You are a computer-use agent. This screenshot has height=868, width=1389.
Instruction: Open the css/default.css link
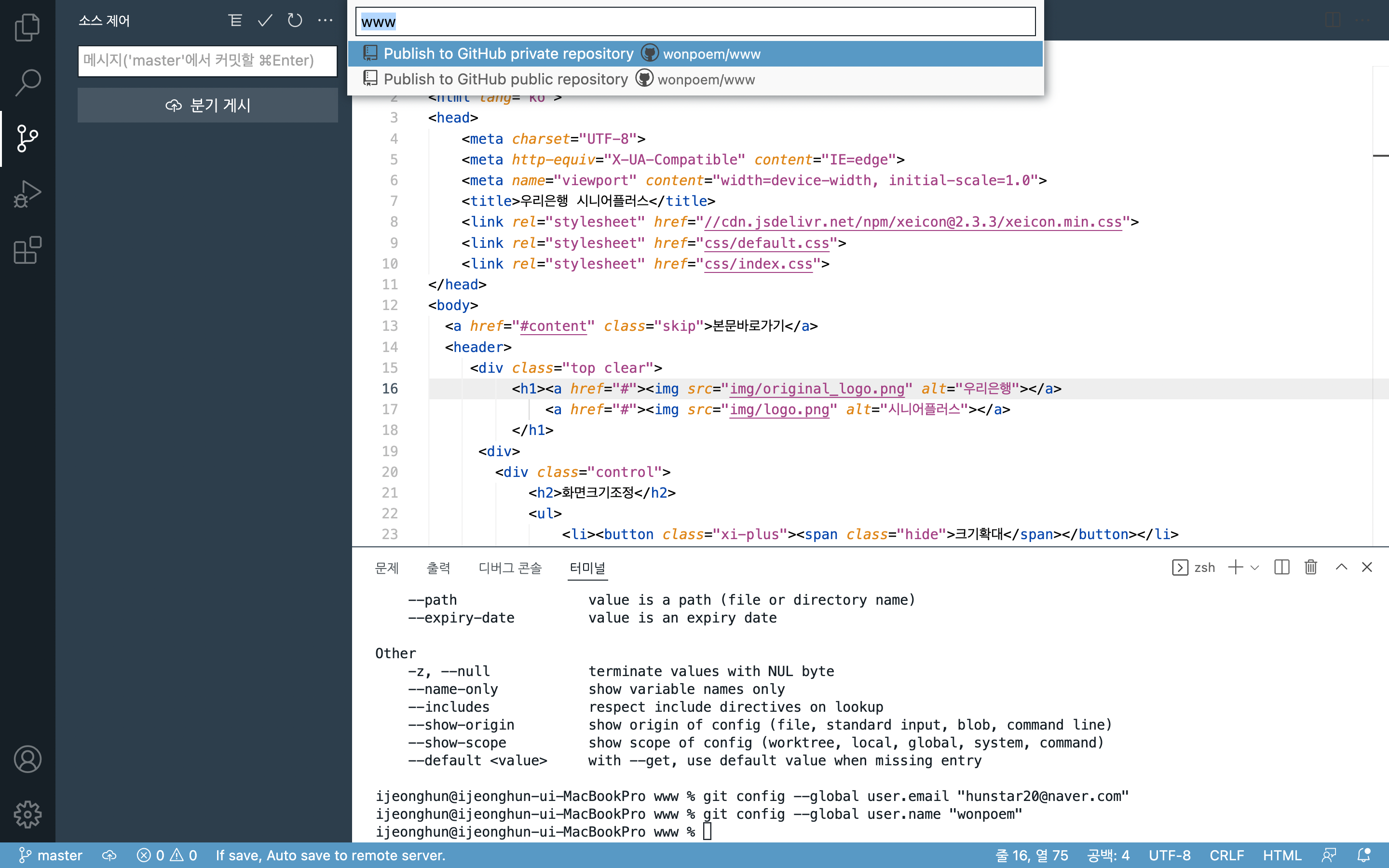[767, 244]
